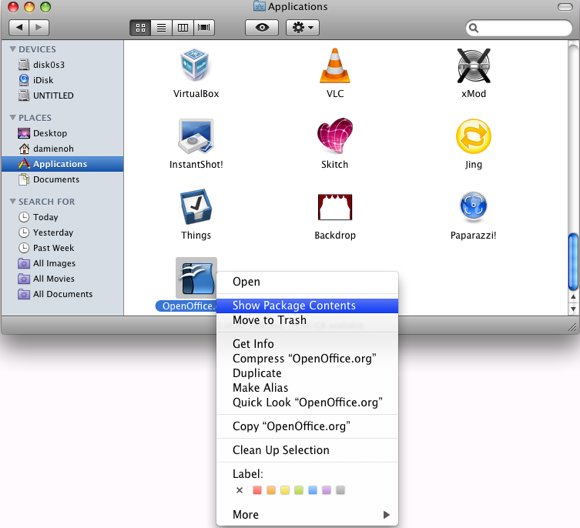580x528 pixels.
Task: Click the Things app icon
Action: point(196,206)
